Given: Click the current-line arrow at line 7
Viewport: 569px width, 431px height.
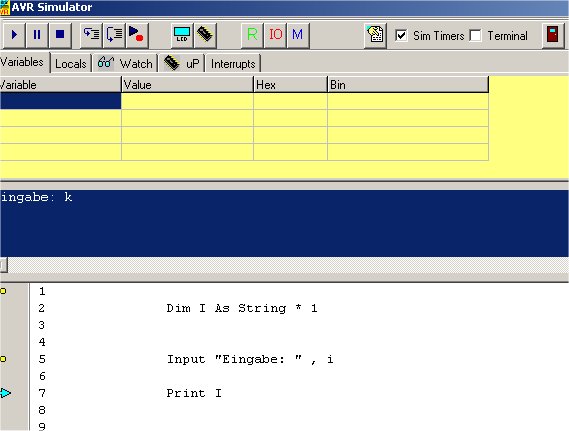Looking at the screenshot, I should (5, 393).
